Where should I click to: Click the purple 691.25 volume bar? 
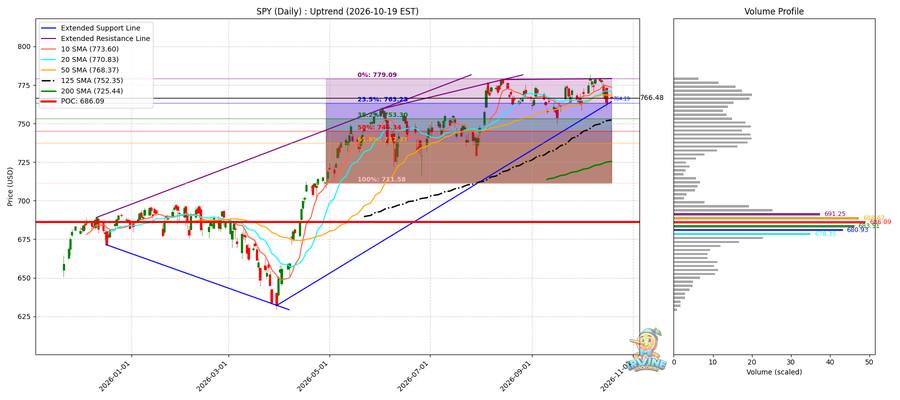(747, 214)
